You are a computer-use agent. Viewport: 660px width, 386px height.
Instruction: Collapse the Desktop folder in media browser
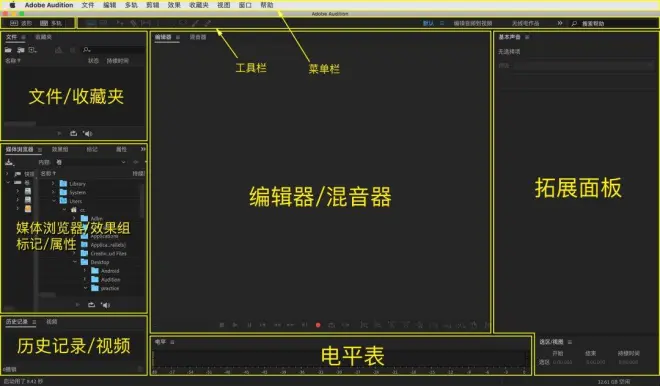point(75,262)
